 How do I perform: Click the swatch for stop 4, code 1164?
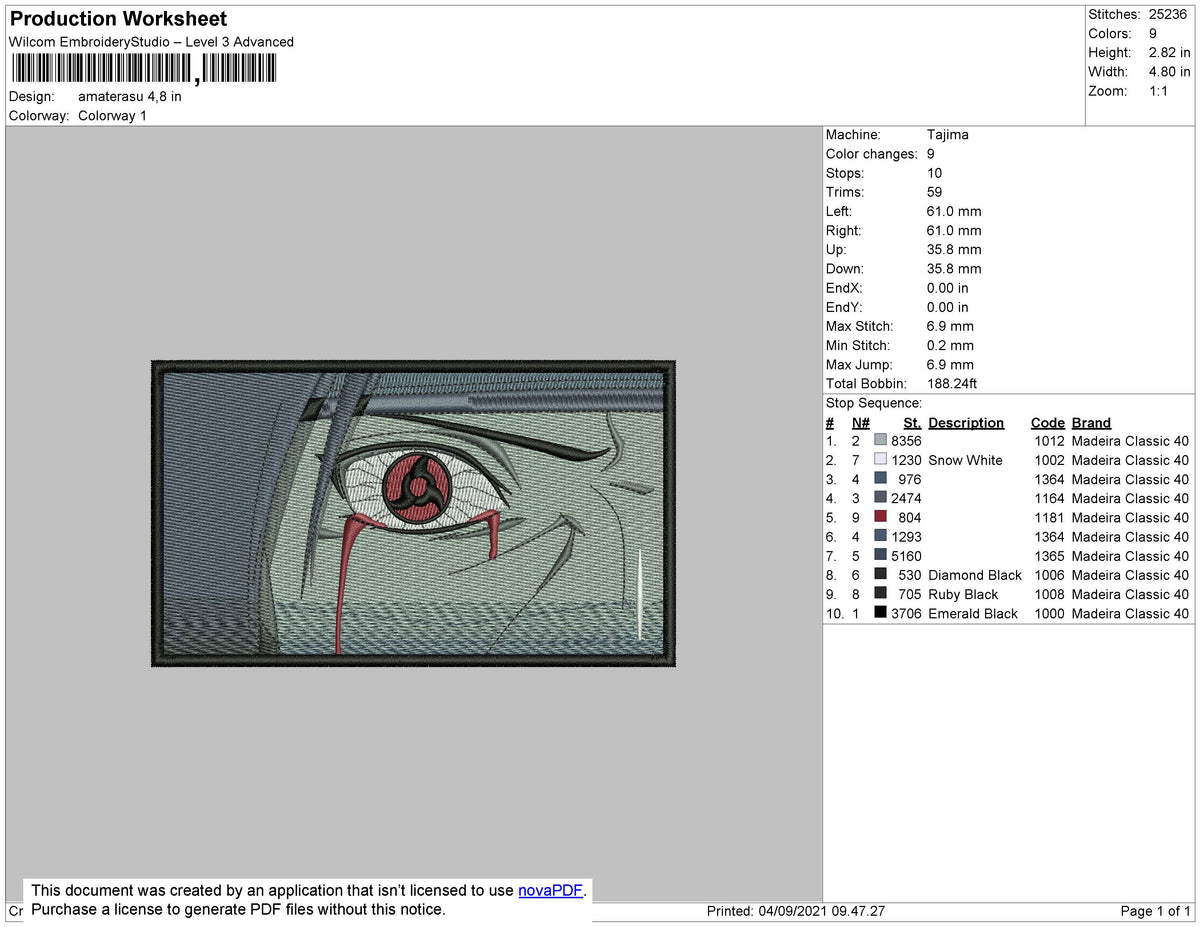pos(880,498)
